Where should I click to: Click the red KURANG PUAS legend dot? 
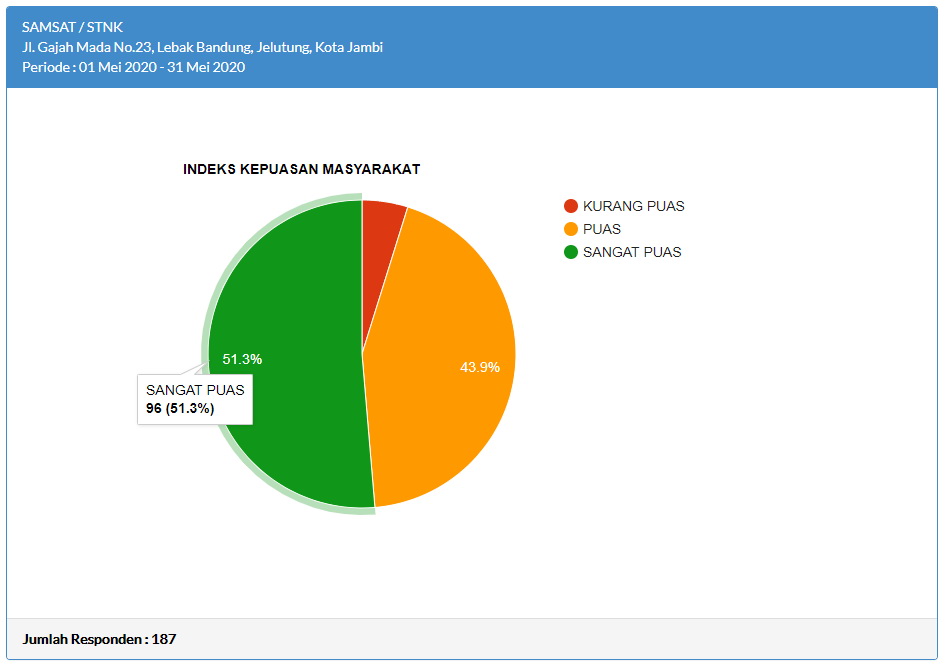pos(571,206)
